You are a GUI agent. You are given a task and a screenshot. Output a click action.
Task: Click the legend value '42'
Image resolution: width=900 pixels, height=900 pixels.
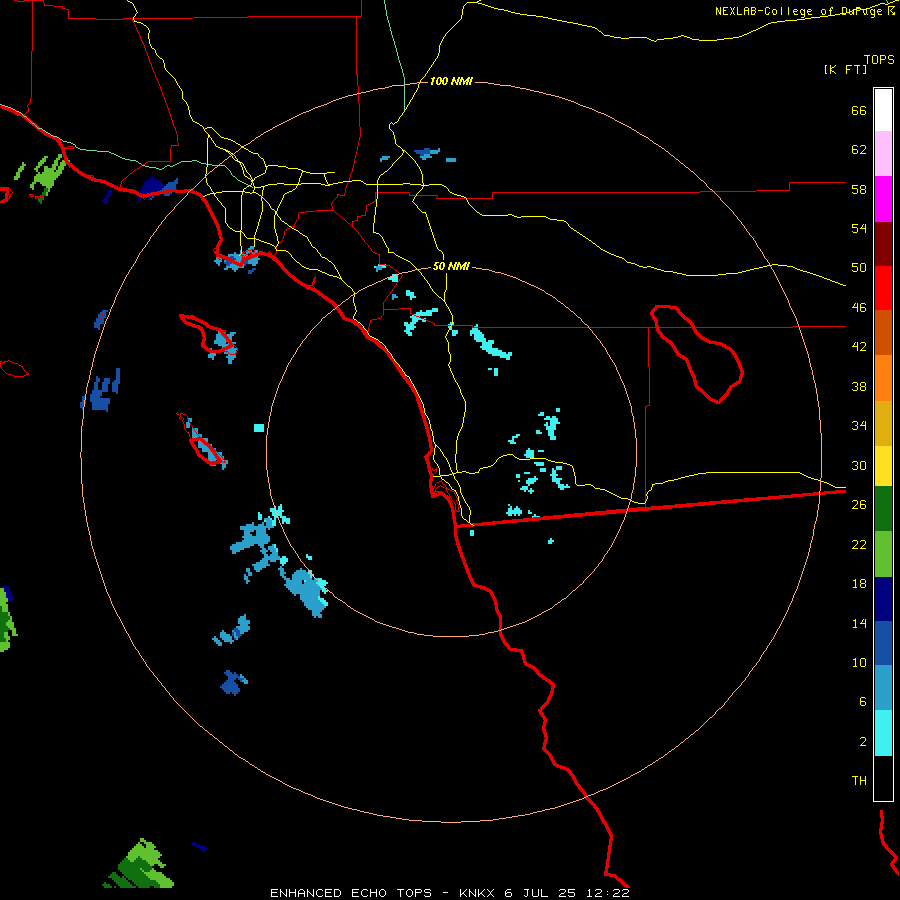(859, 347)
